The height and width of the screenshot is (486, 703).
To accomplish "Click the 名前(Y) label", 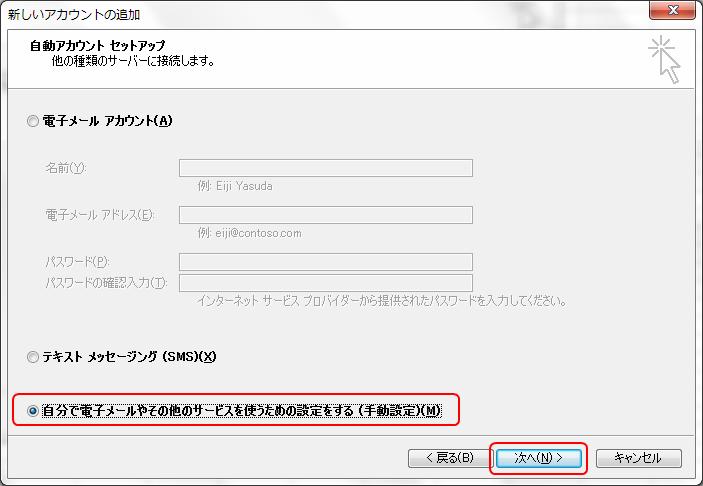I will click(66, 168).
